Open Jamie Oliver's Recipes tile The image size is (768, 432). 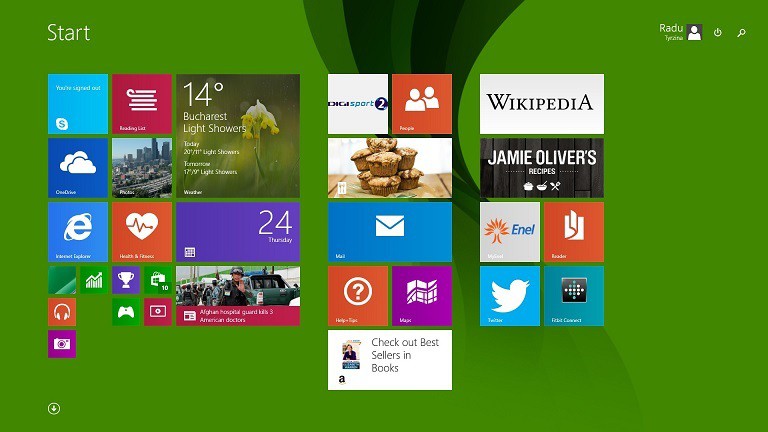click(x=542, y=168)
